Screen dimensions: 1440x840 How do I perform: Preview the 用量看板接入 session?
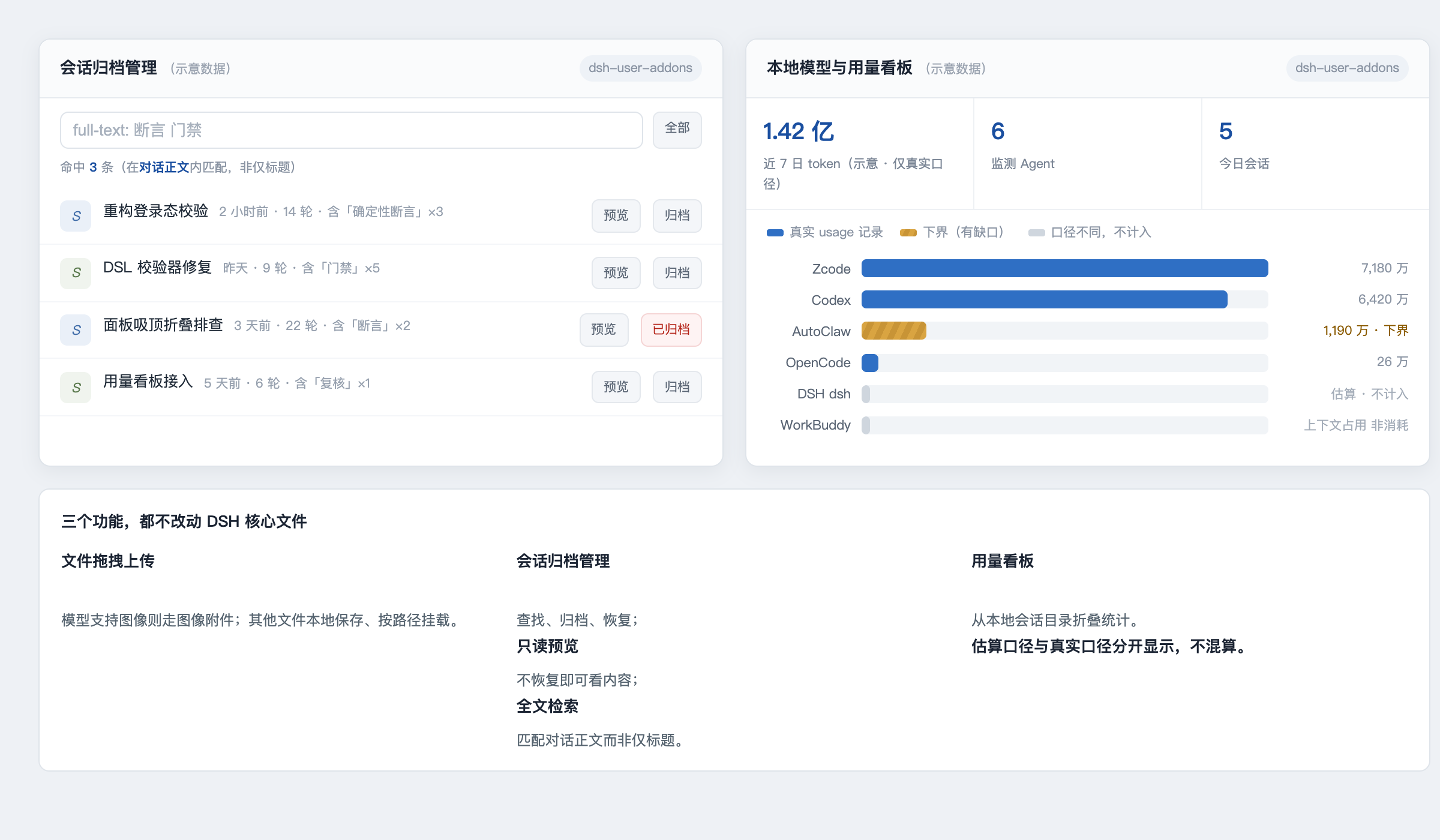pos(616,387)
